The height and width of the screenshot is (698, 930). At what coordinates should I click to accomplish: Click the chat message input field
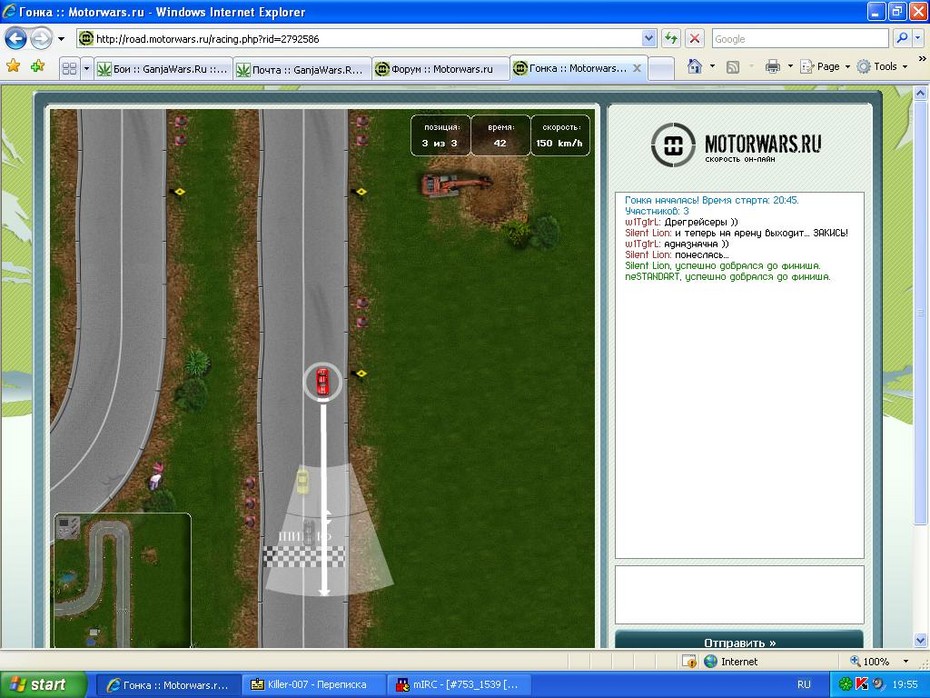739,595
